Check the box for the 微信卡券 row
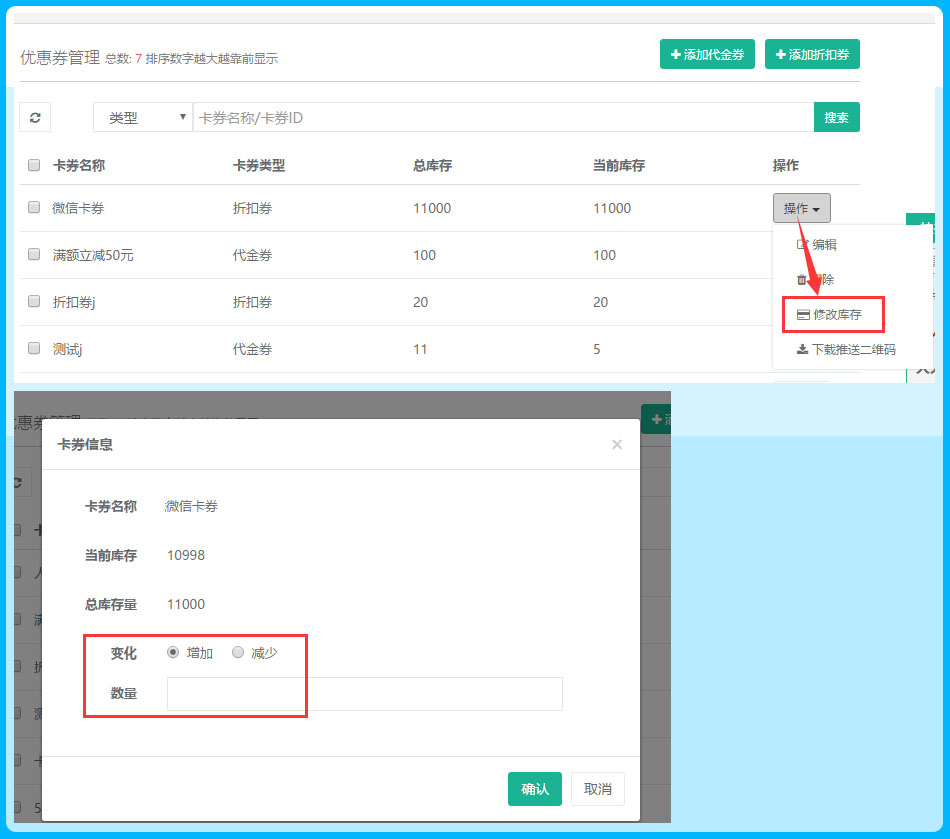950x839 pixels. [34, 208]
